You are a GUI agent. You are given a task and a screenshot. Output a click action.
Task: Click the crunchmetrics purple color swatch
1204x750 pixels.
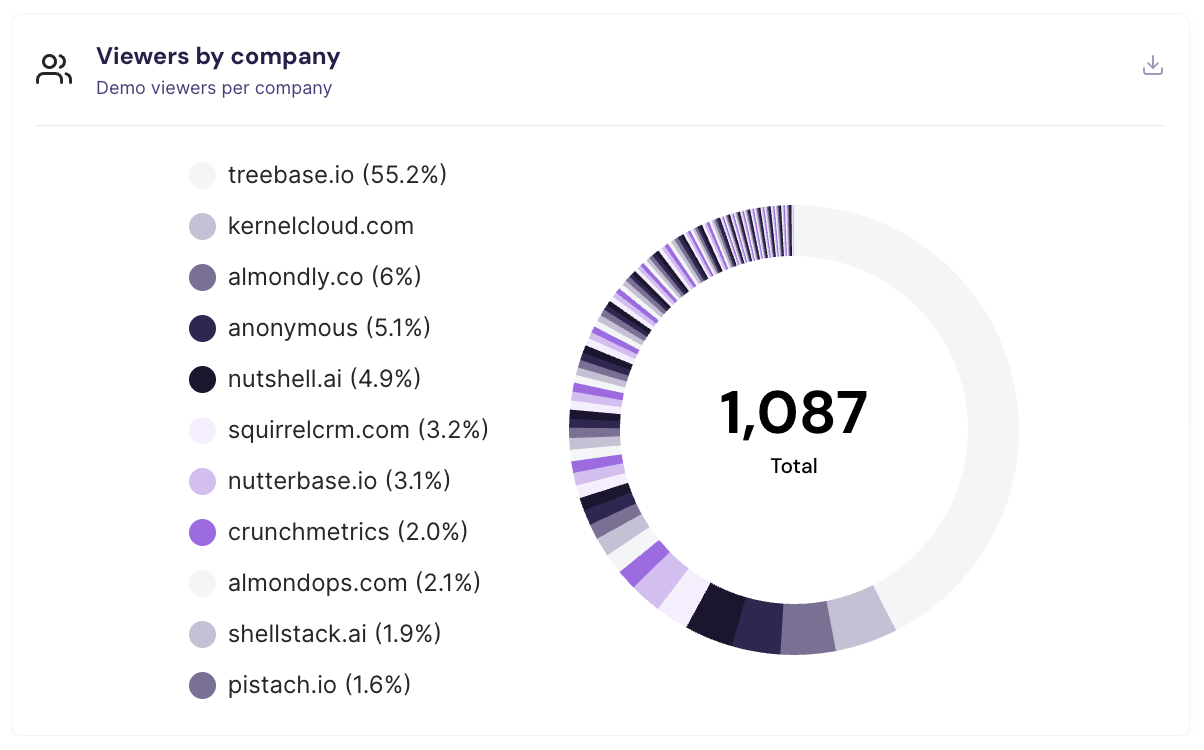[201, 532]
